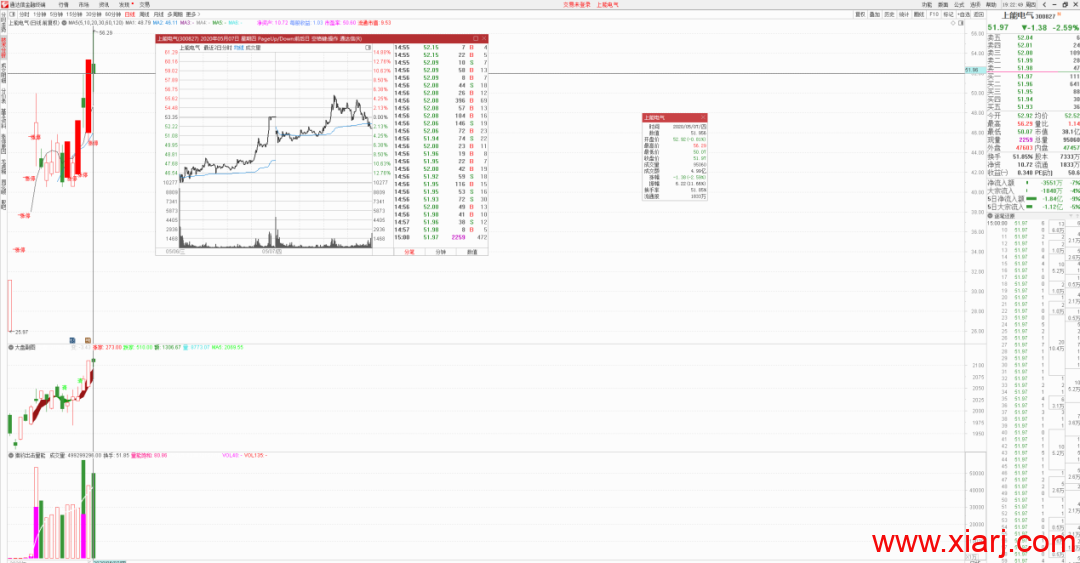This screenshot has width=1080, height=563.
Task: Switch chart to 分时 view
Action: point(24,14)
